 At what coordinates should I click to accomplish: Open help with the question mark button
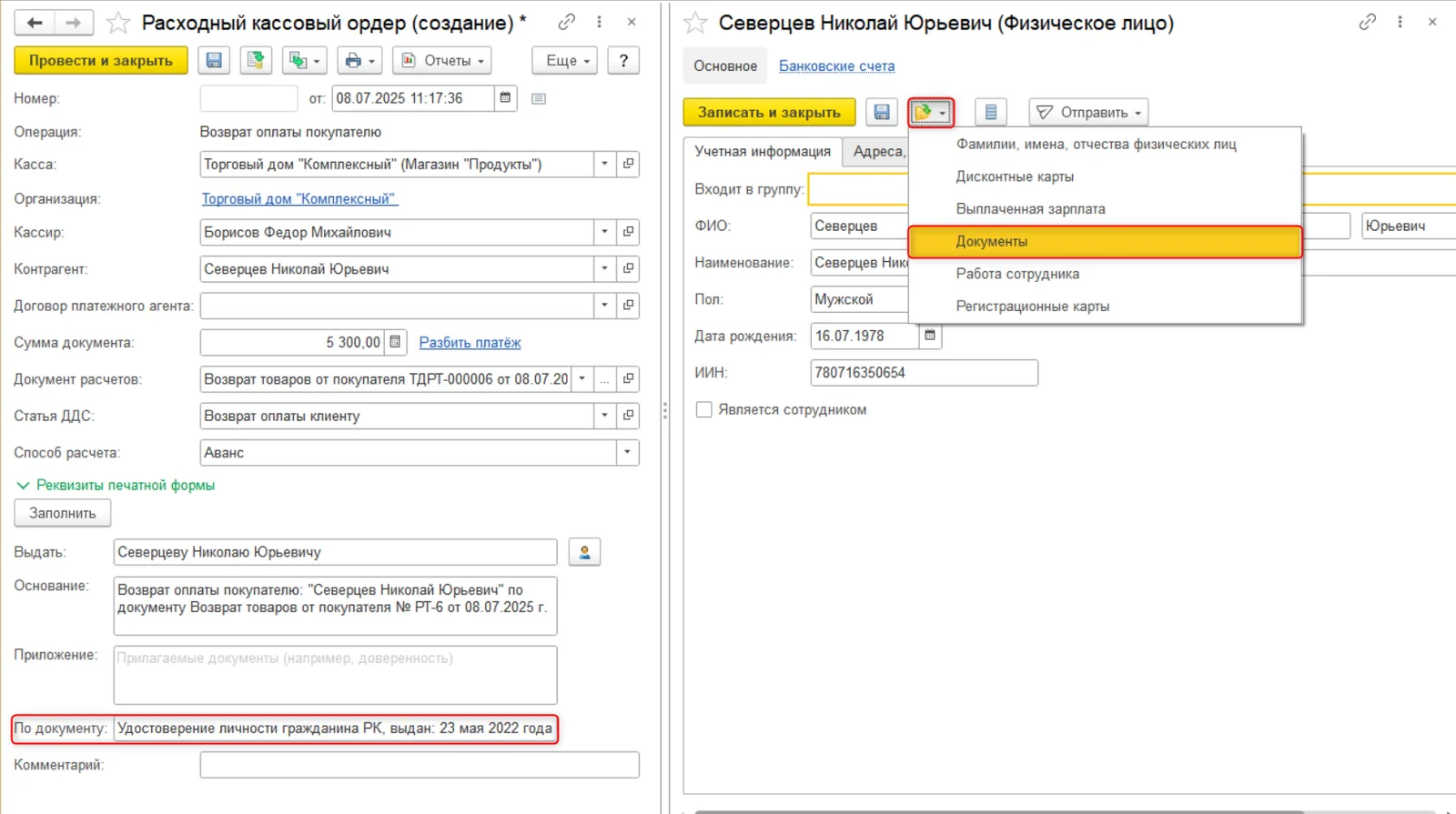[x=623, y=61]
